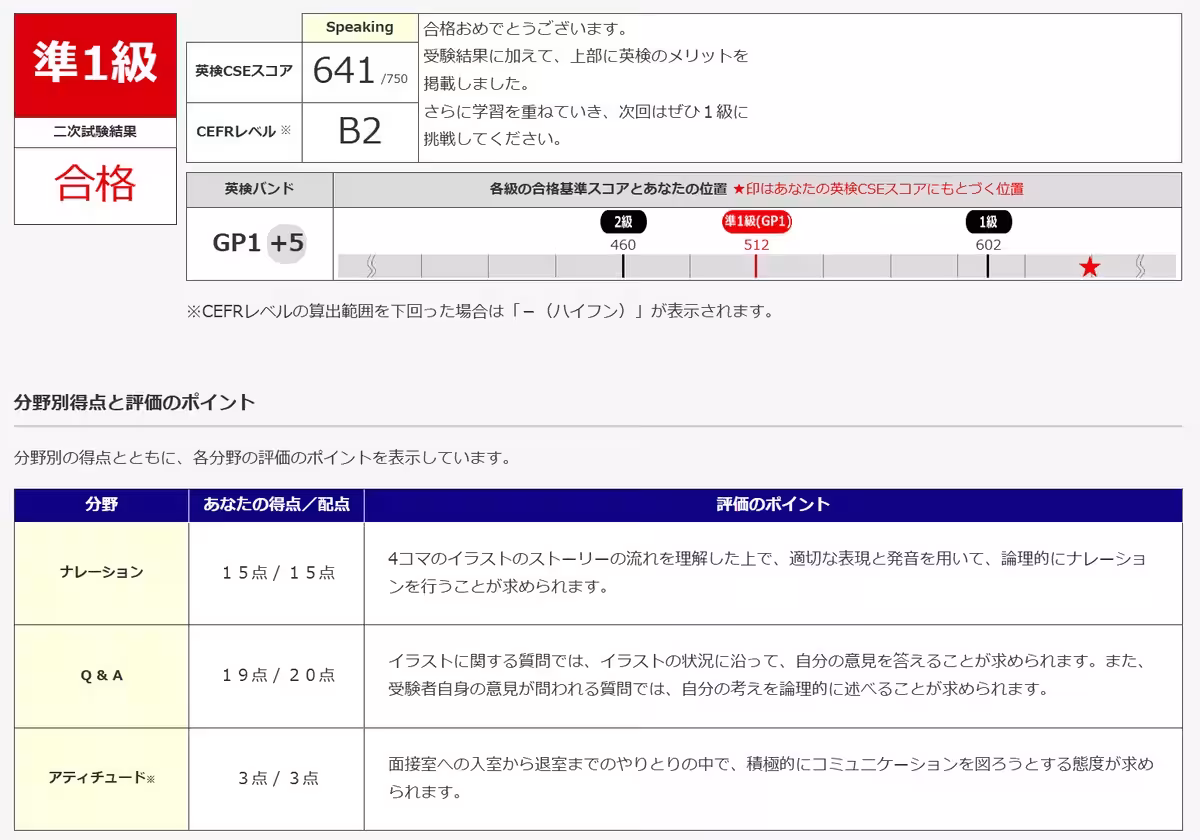Select the red star score marker
This screenshot has height=840, width=1200.
(x=1088, y=267)
